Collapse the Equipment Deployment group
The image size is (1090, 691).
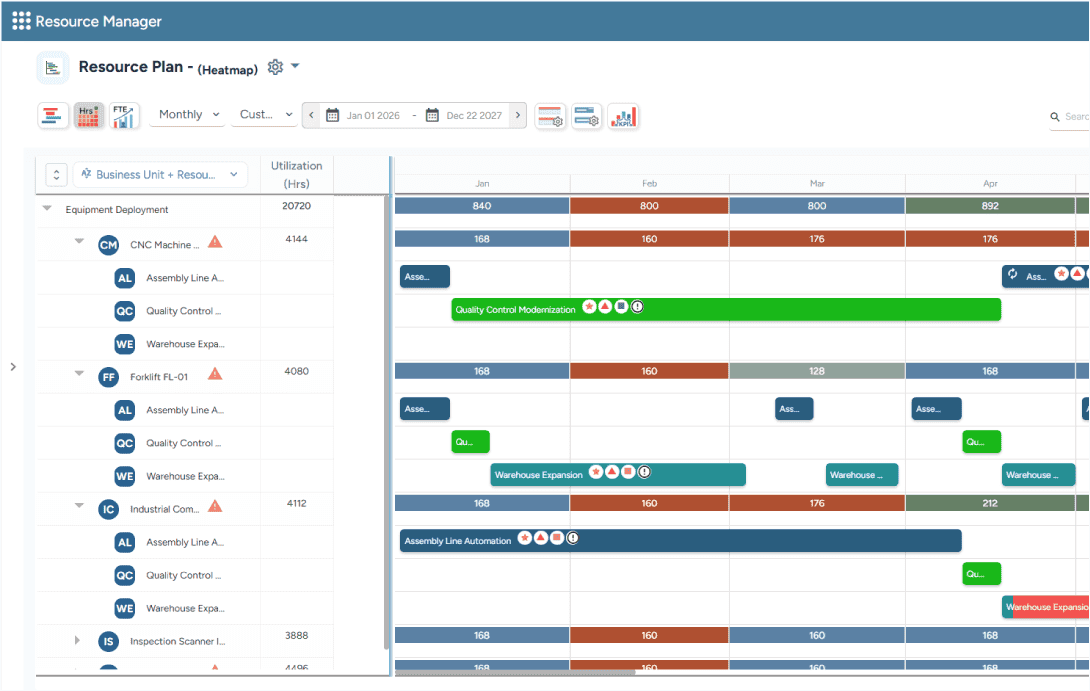pyautogui.click(x=47, y=209)
